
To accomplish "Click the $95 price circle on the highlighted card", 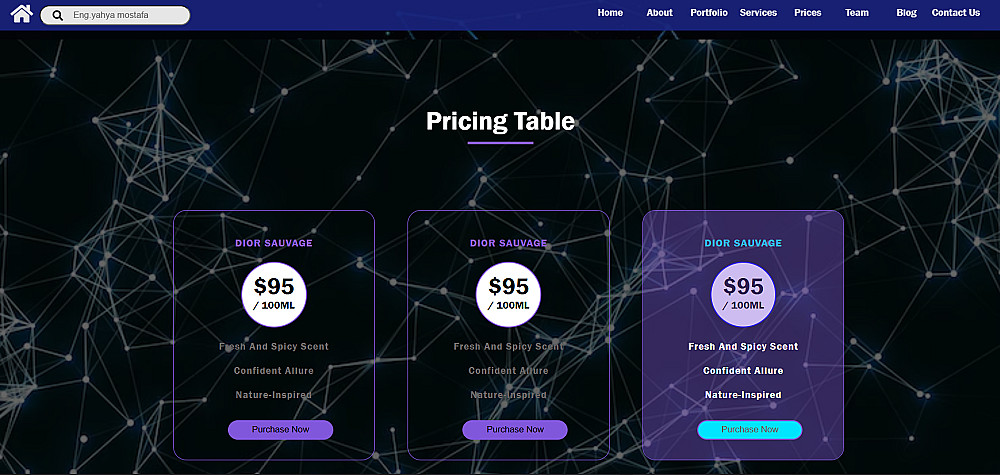I will click(x=743, y=294).
